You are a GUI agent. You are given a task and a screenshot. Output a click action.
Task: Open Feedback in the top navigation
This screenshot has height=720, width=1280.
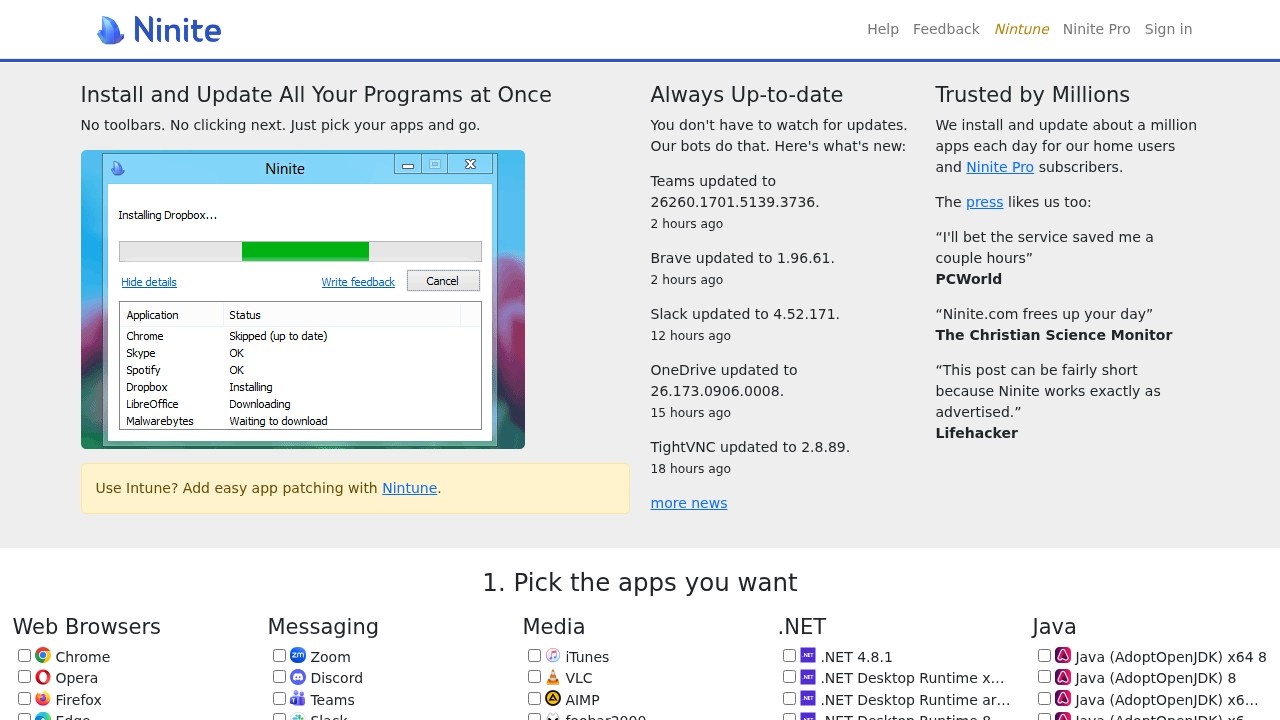(x=946, y=29)
